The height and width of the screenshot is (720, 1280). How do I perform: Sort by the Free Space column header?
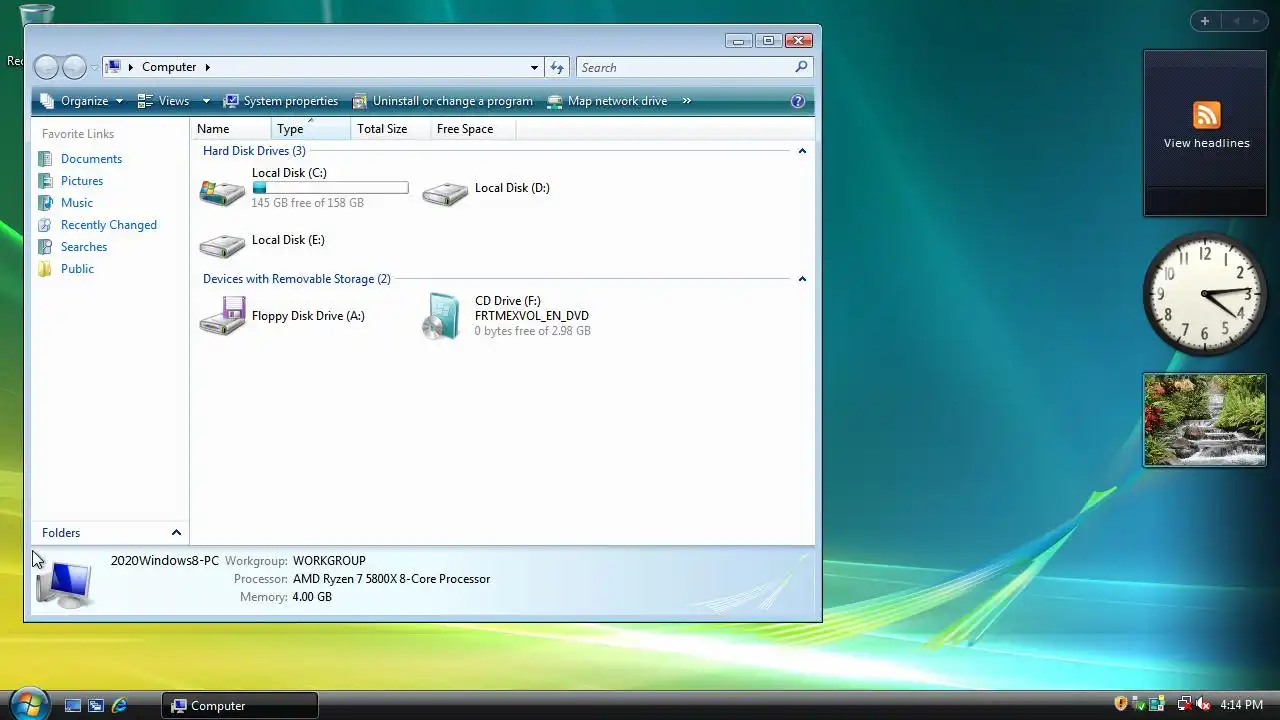[475, 129]
